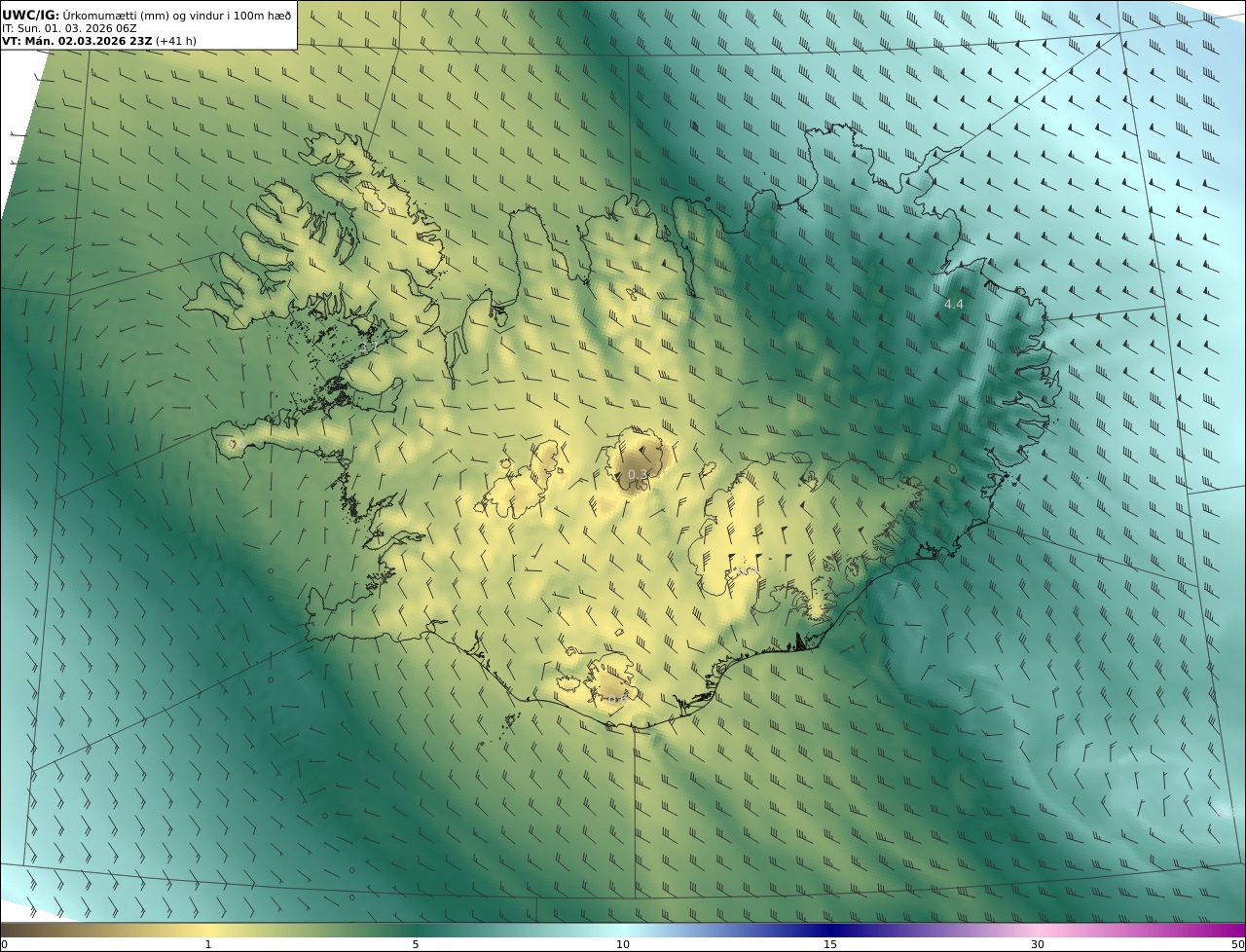Click the "VT: Mán. 02.03.2026 23Z" valid time
The width and height of the screenshot is (1246, 952).
[x=77, y=41]
